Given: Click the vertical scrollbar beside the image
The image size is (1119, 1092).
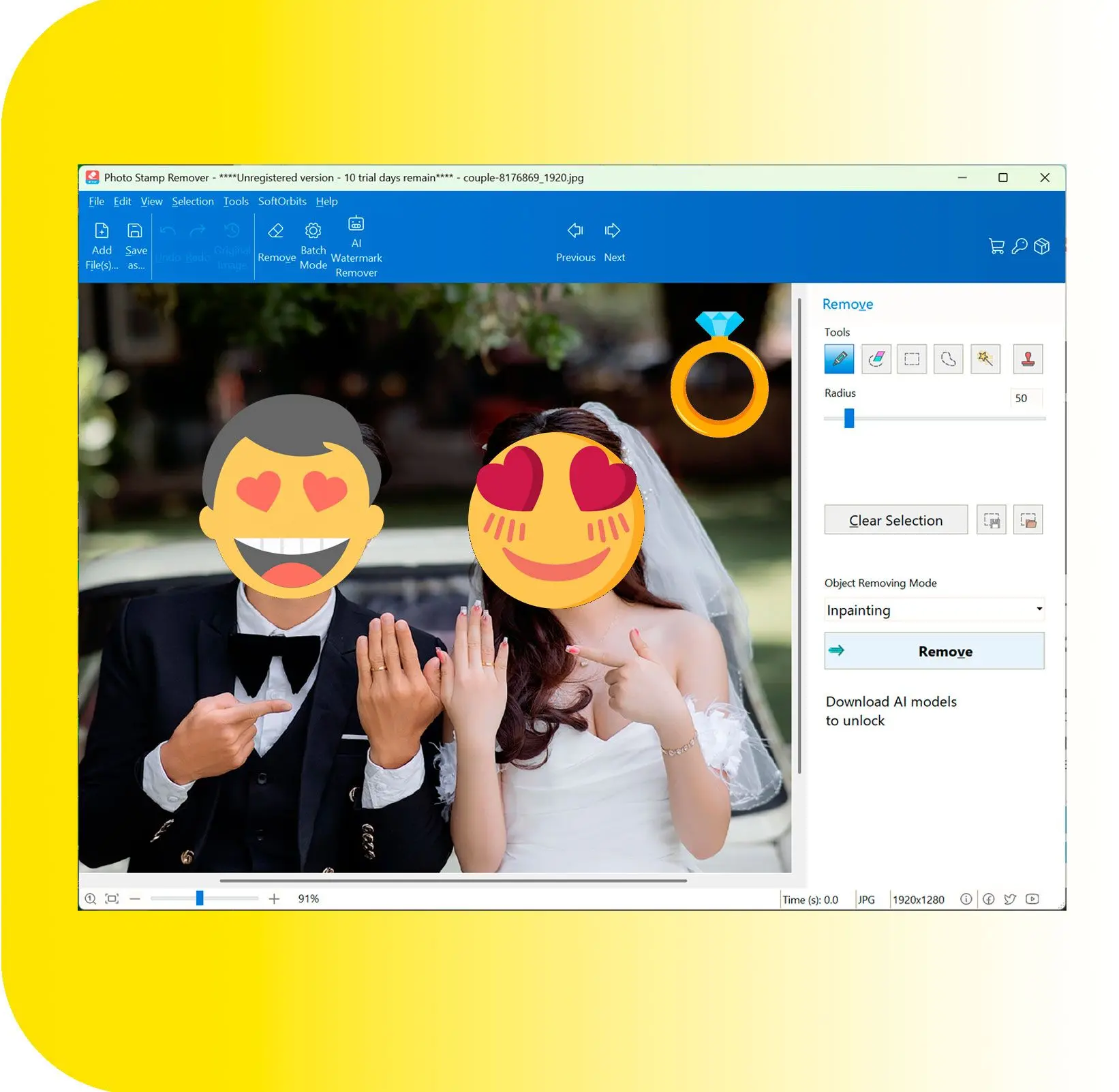Looking at the screenshot, I should (799, 535).
